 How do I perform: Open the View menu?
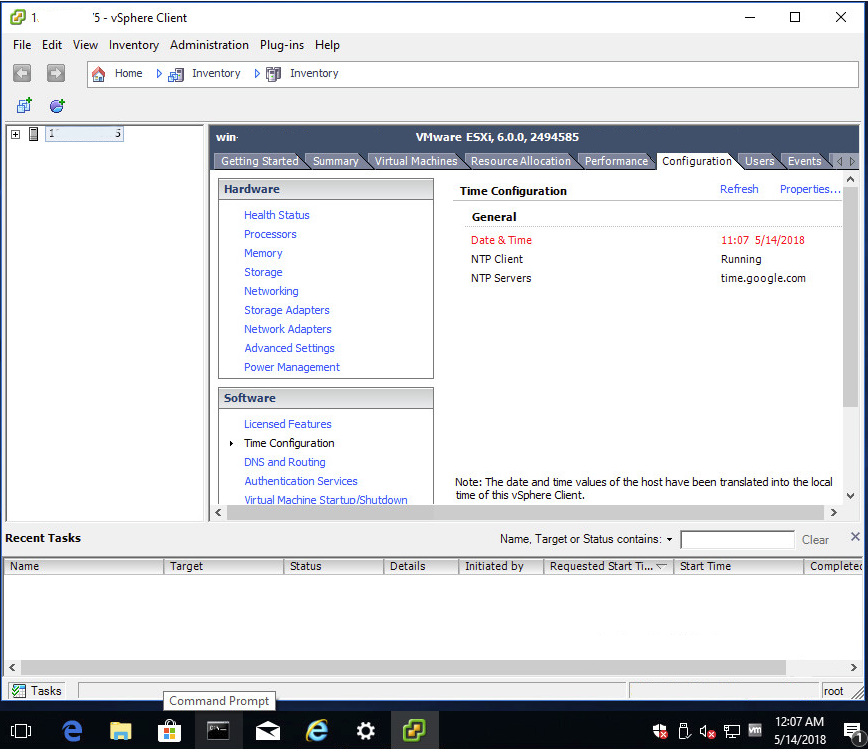pos(85,45)
